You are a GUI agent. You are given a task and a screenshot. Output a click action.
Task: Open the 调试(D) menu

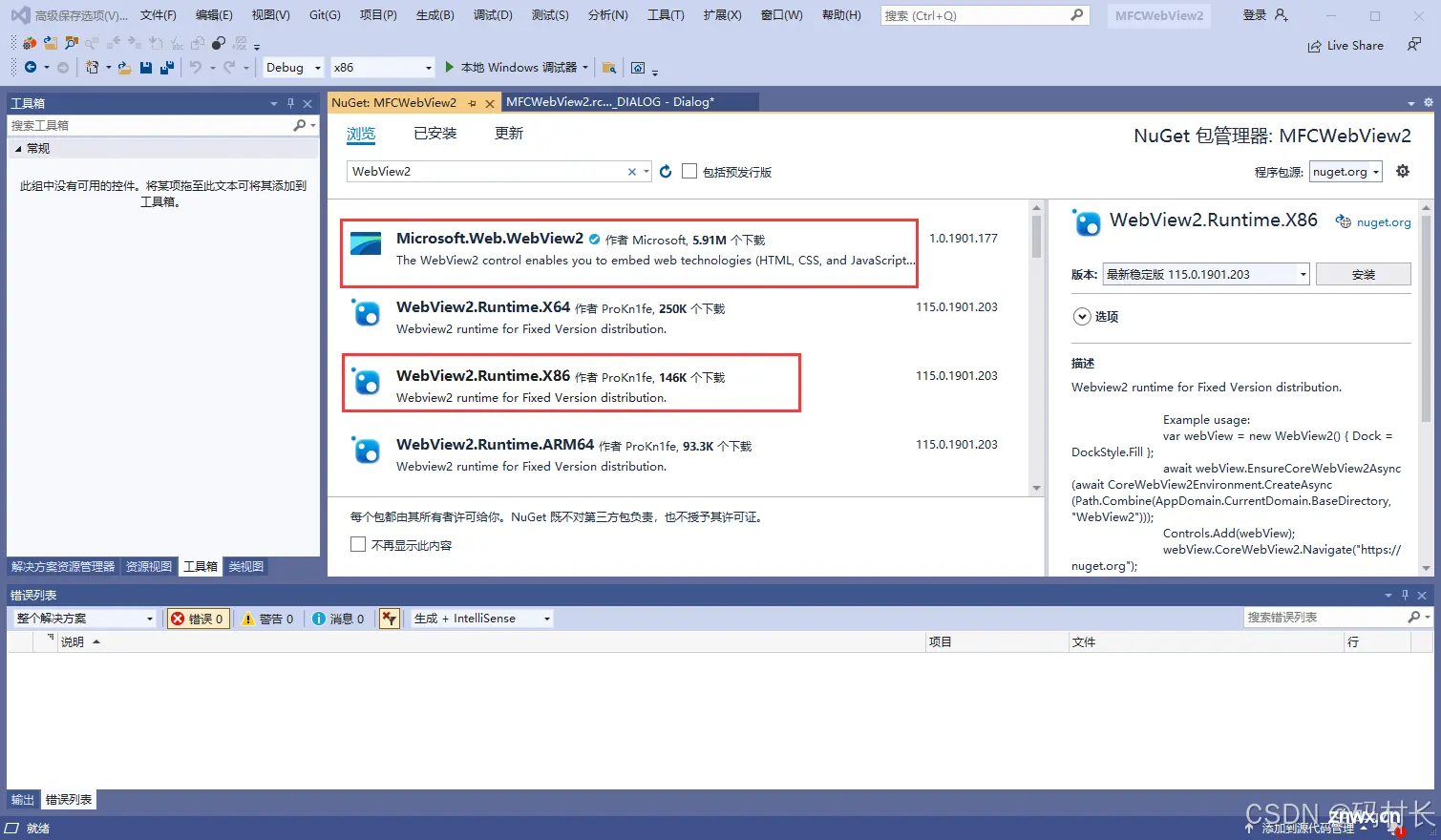pos(493,15)
